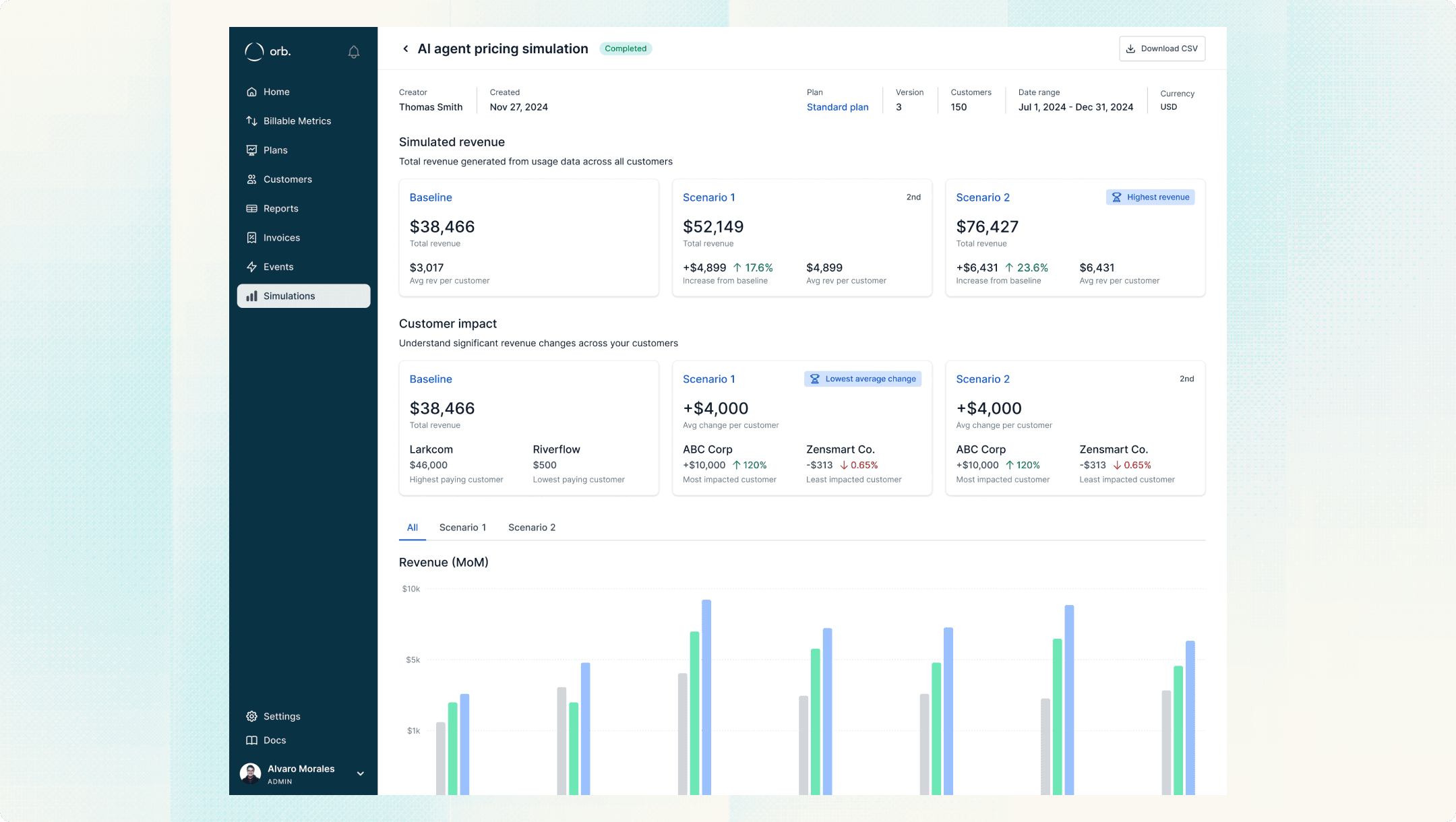Open the Events page
1456x822 pixels.
278,267
